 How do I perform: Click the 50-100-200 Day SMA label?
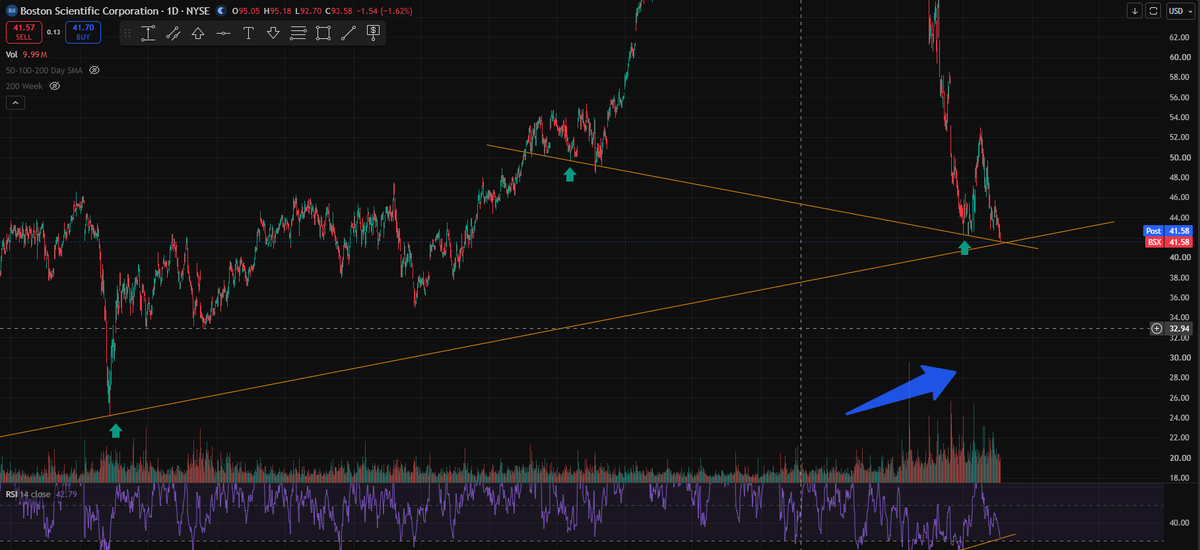pos(46,71)
